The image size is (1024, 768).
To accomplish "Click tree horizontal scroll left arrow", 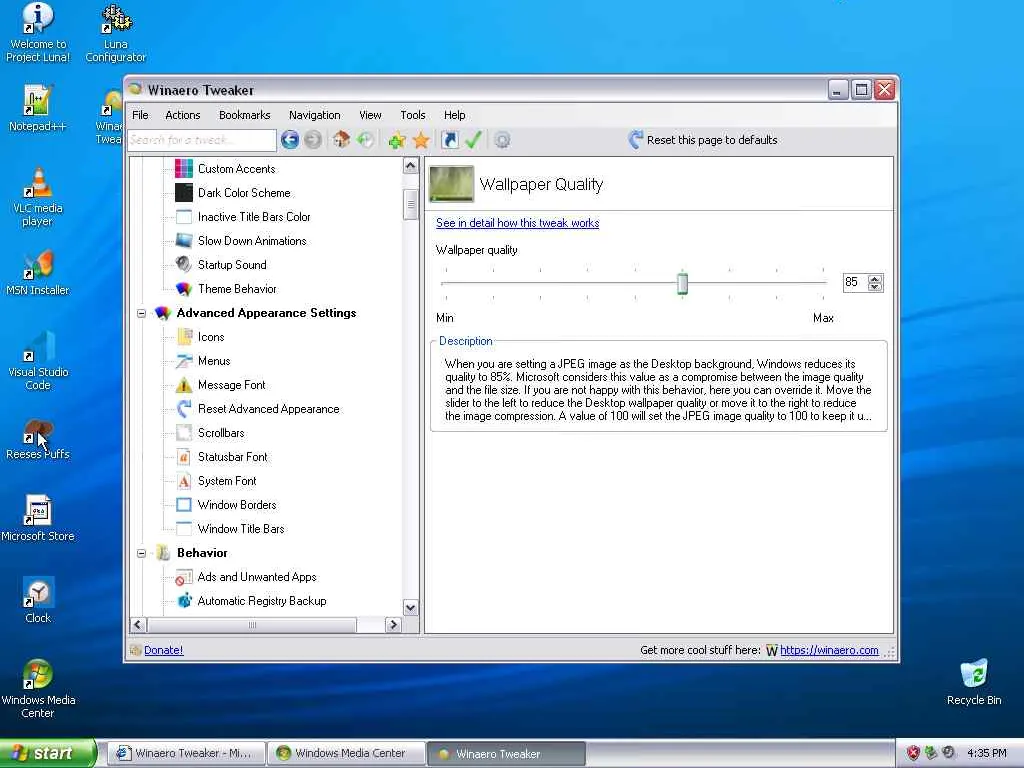I will coord(138,625).
